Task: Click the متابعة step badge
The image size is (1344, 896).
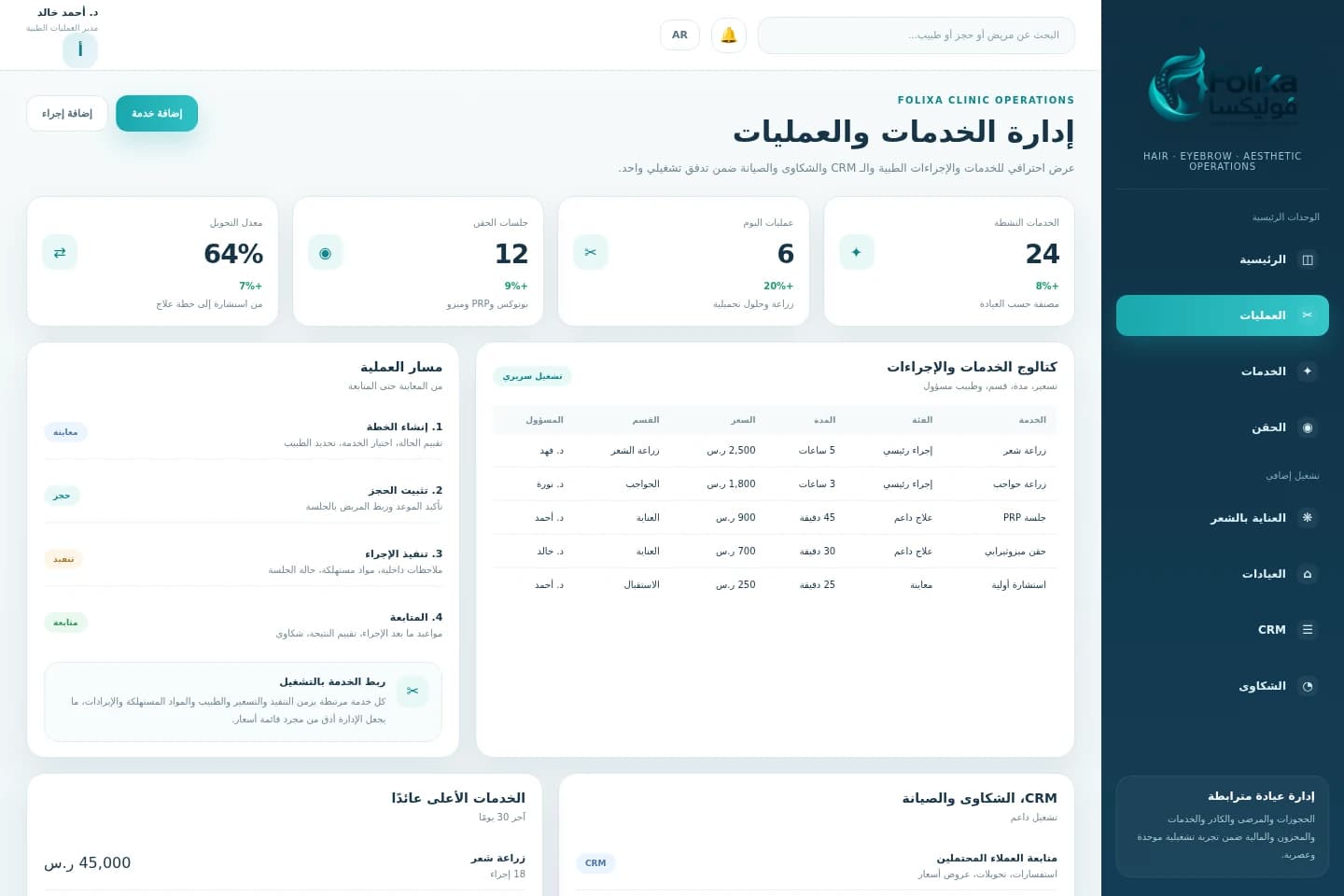Action: [65, 623]
